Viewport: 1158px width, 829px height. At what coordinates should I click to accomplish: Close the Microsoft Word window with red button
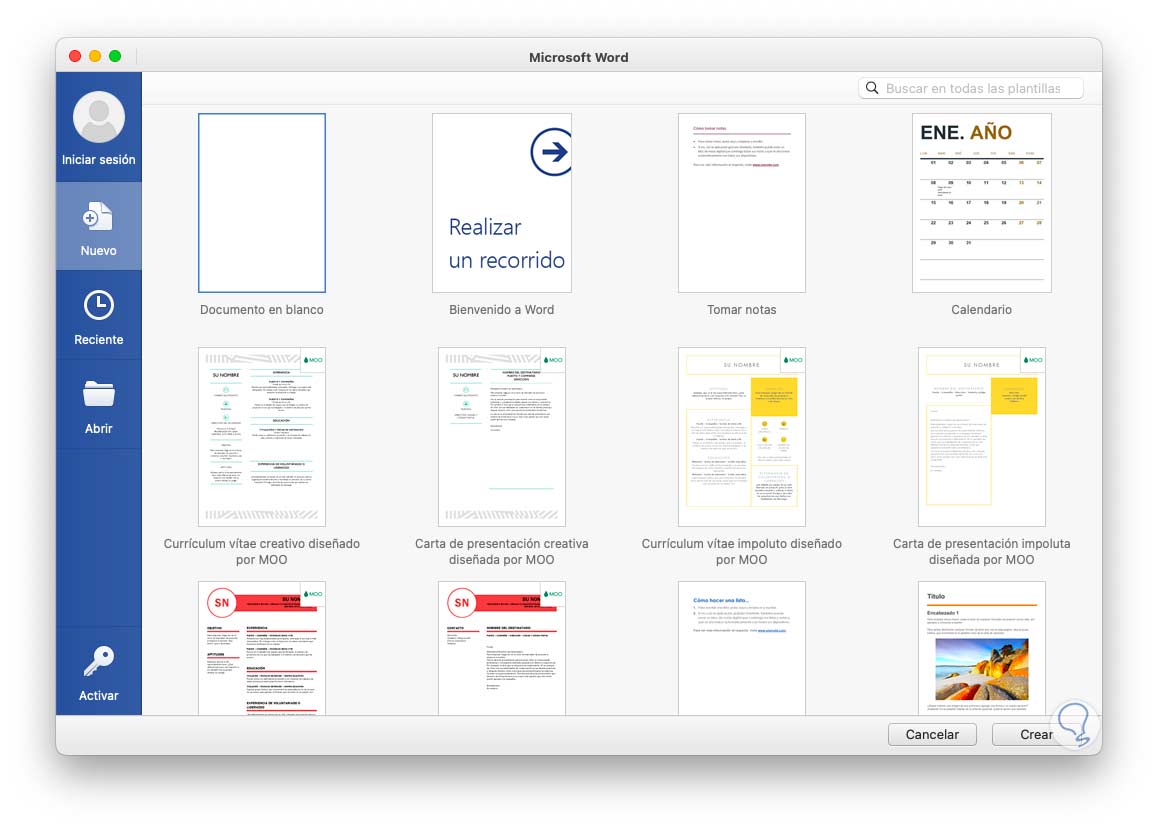[75, 56]
